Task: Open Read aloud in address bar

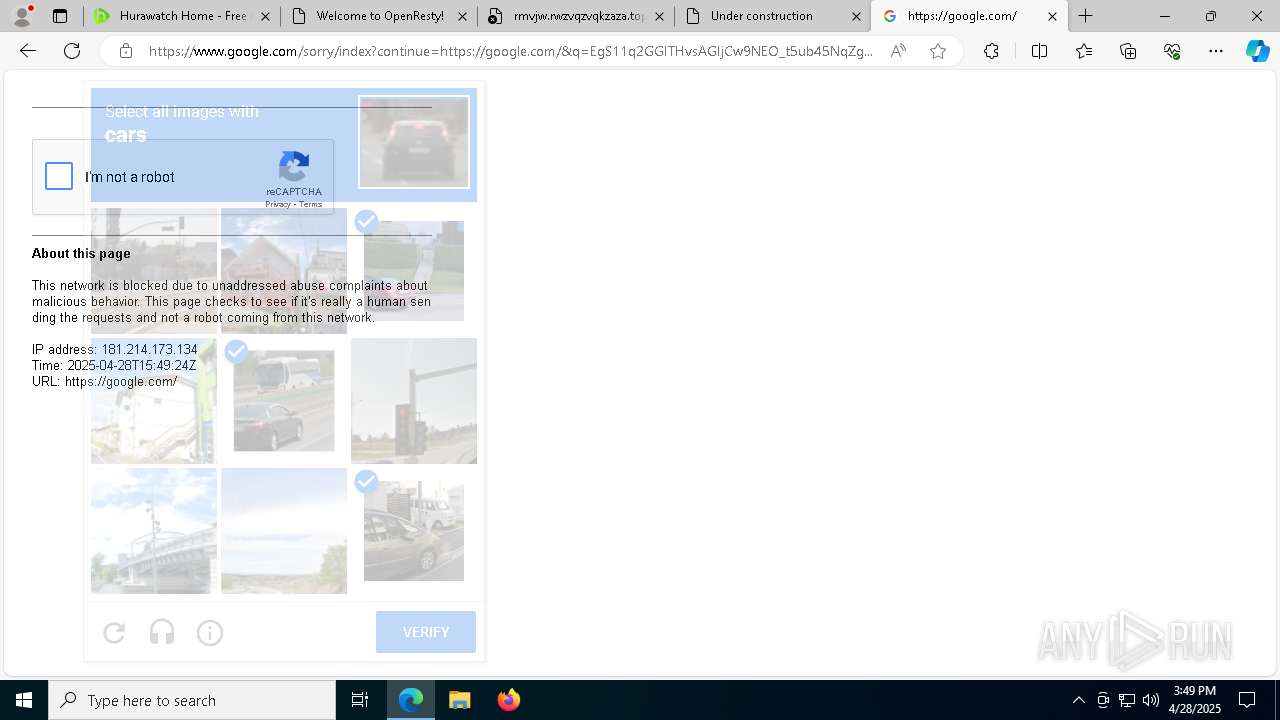Action: coord(898,51)
